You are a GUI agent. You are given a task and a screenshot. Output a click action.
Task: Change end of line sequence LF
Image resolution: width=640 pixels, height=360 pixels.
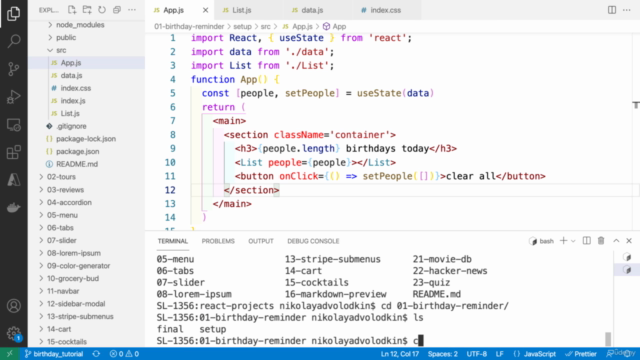tap(499, 354)
